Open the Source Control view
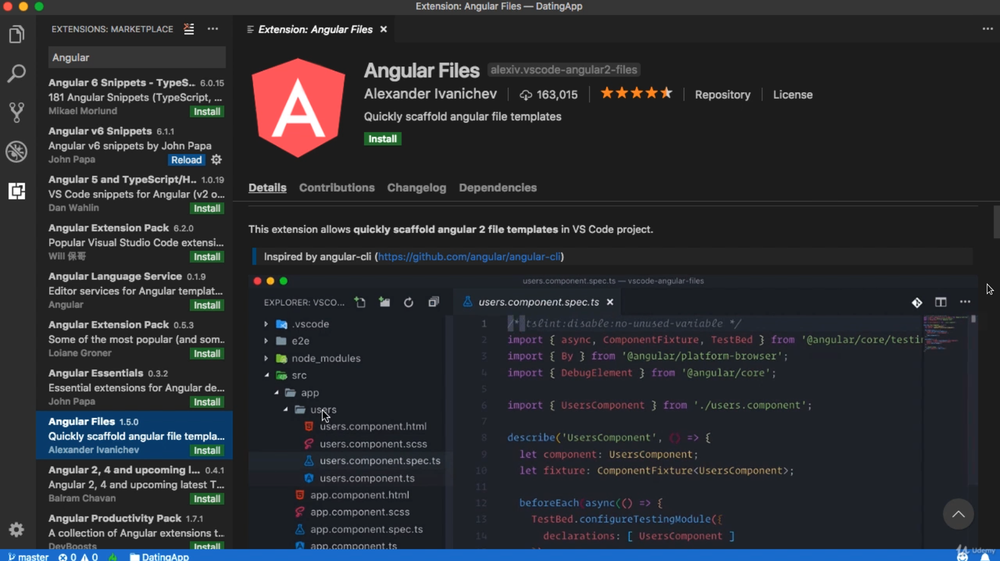The image size is (1000, 561). (x=17, y=112)
